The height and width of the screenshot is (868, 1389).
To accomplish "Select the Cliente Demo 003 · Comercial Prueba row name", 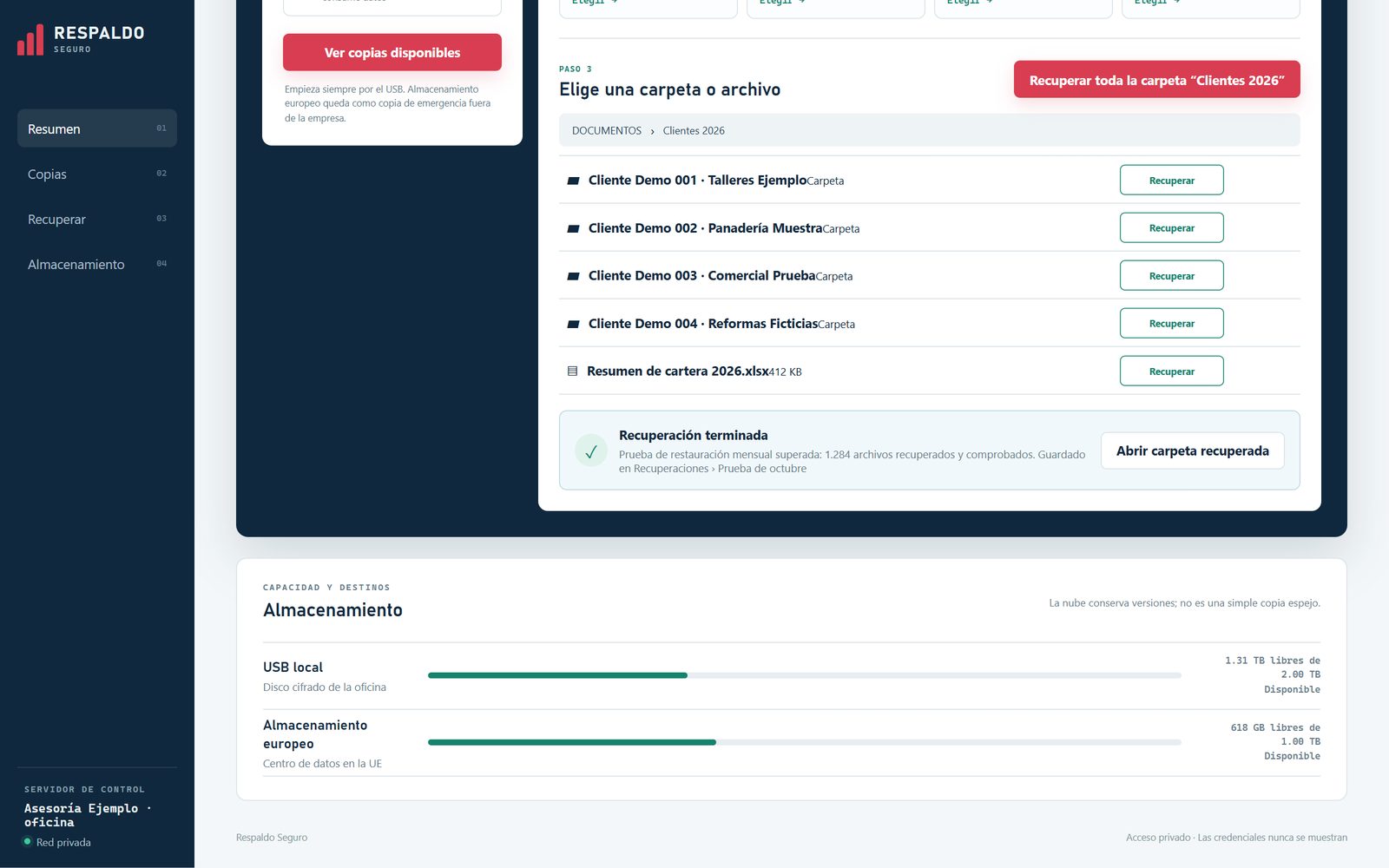I will tap(702, 275).
